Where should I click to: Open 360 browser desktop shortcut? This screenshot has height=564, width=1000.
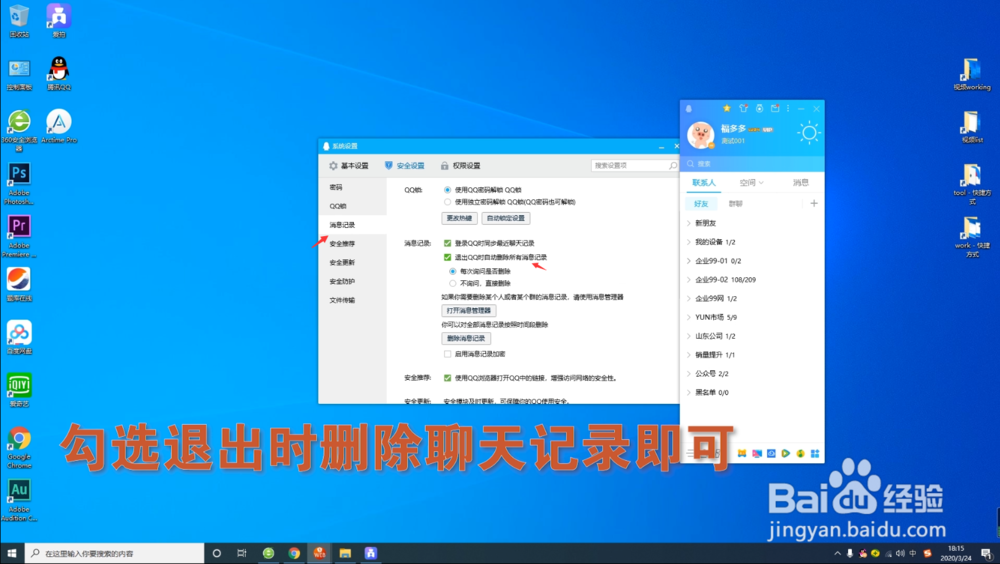19,130
